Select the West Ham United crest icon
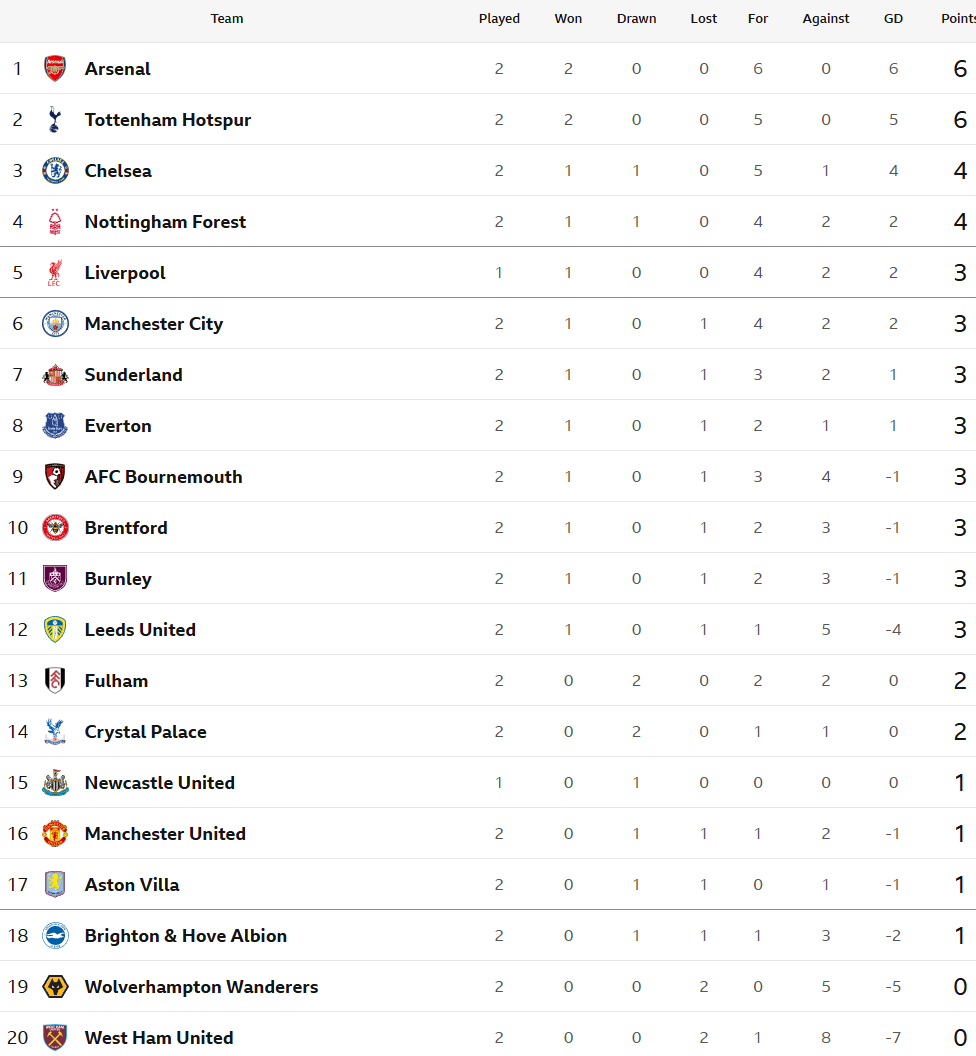976x1056 pixels. (55, 1037)
